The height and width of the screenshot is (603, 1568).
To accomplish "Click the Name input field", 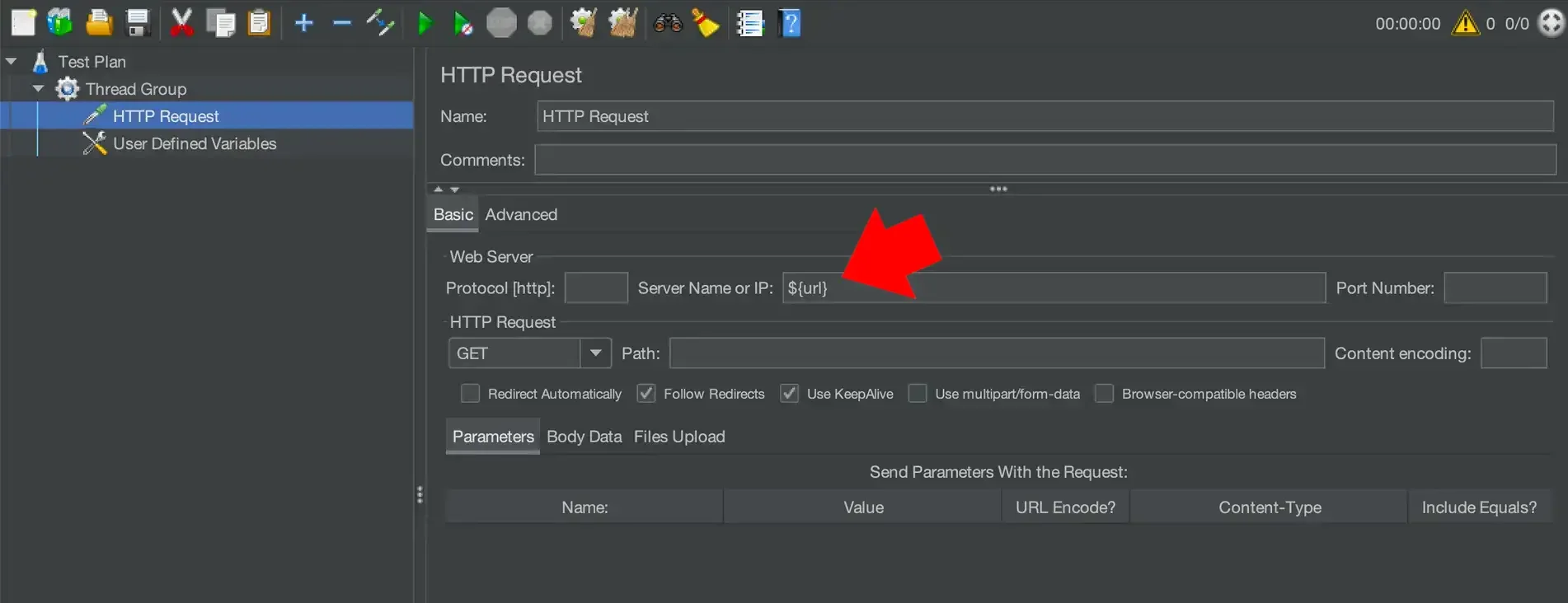I will pos(1045,116).
